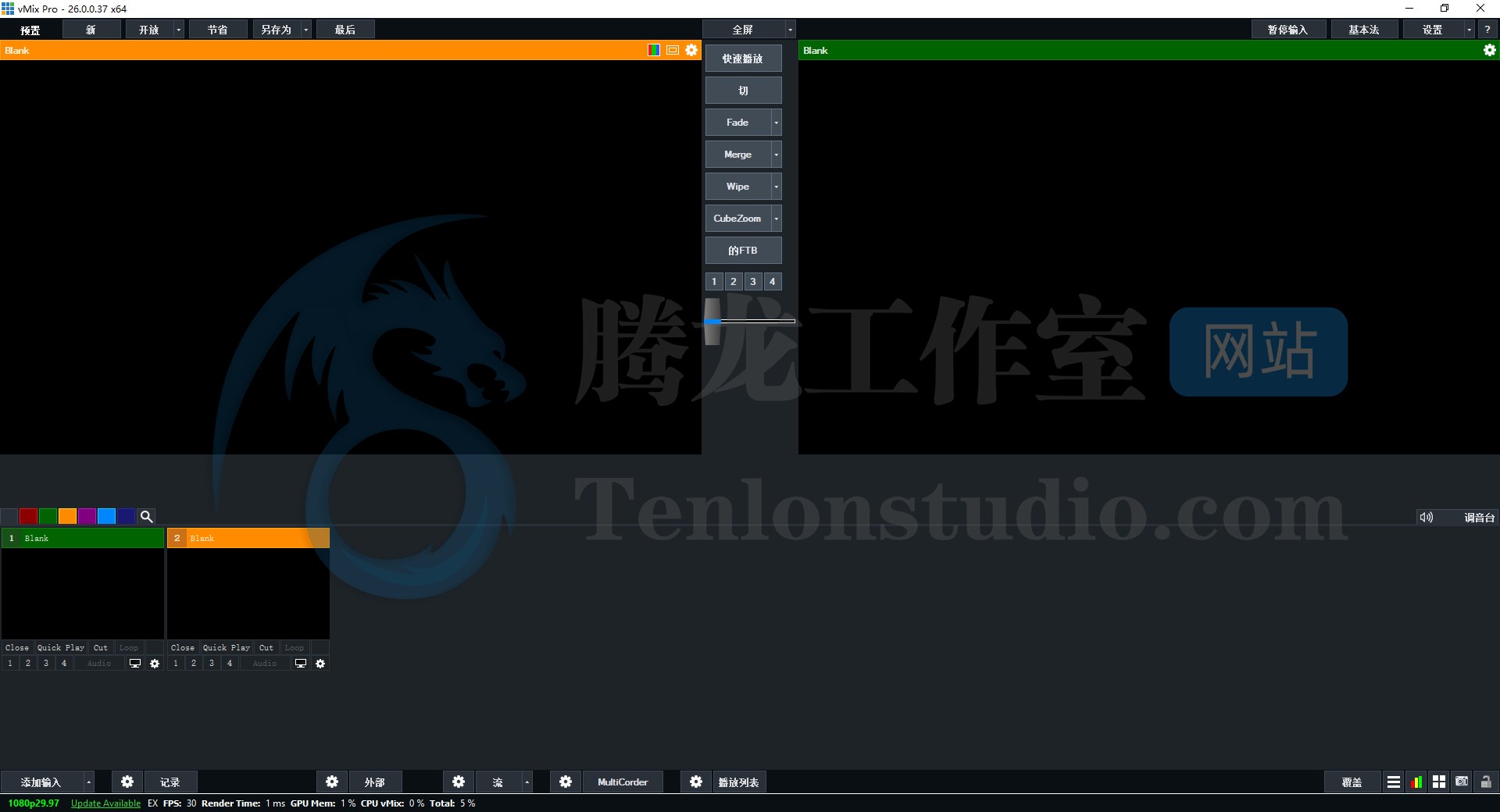Toggle overlay 3 on input 1
Viewport: 1500px width, 812px height.
click(x=46, y=664)
